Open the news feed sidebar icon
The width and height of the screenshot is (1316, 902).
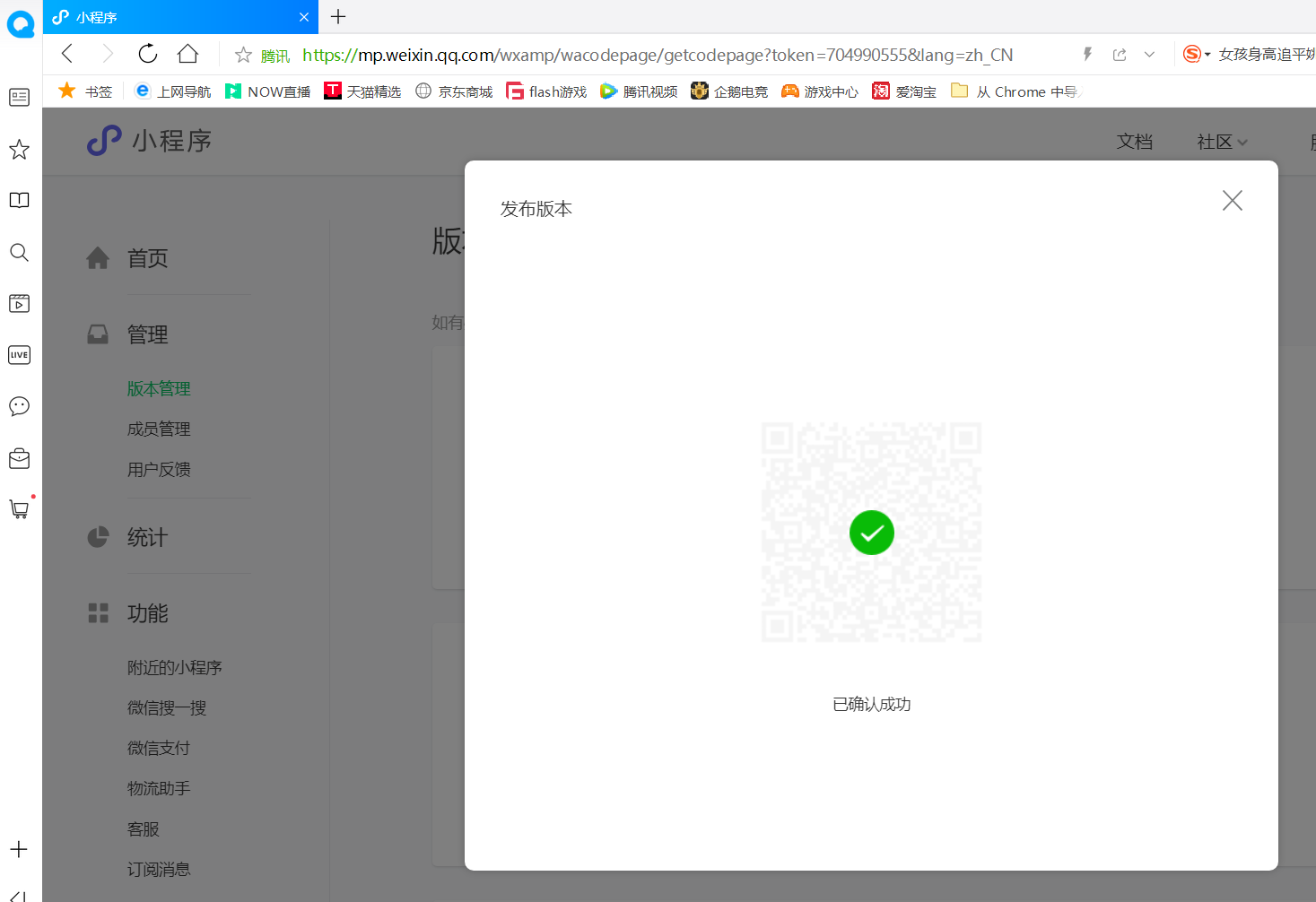[x=19, y=97]
